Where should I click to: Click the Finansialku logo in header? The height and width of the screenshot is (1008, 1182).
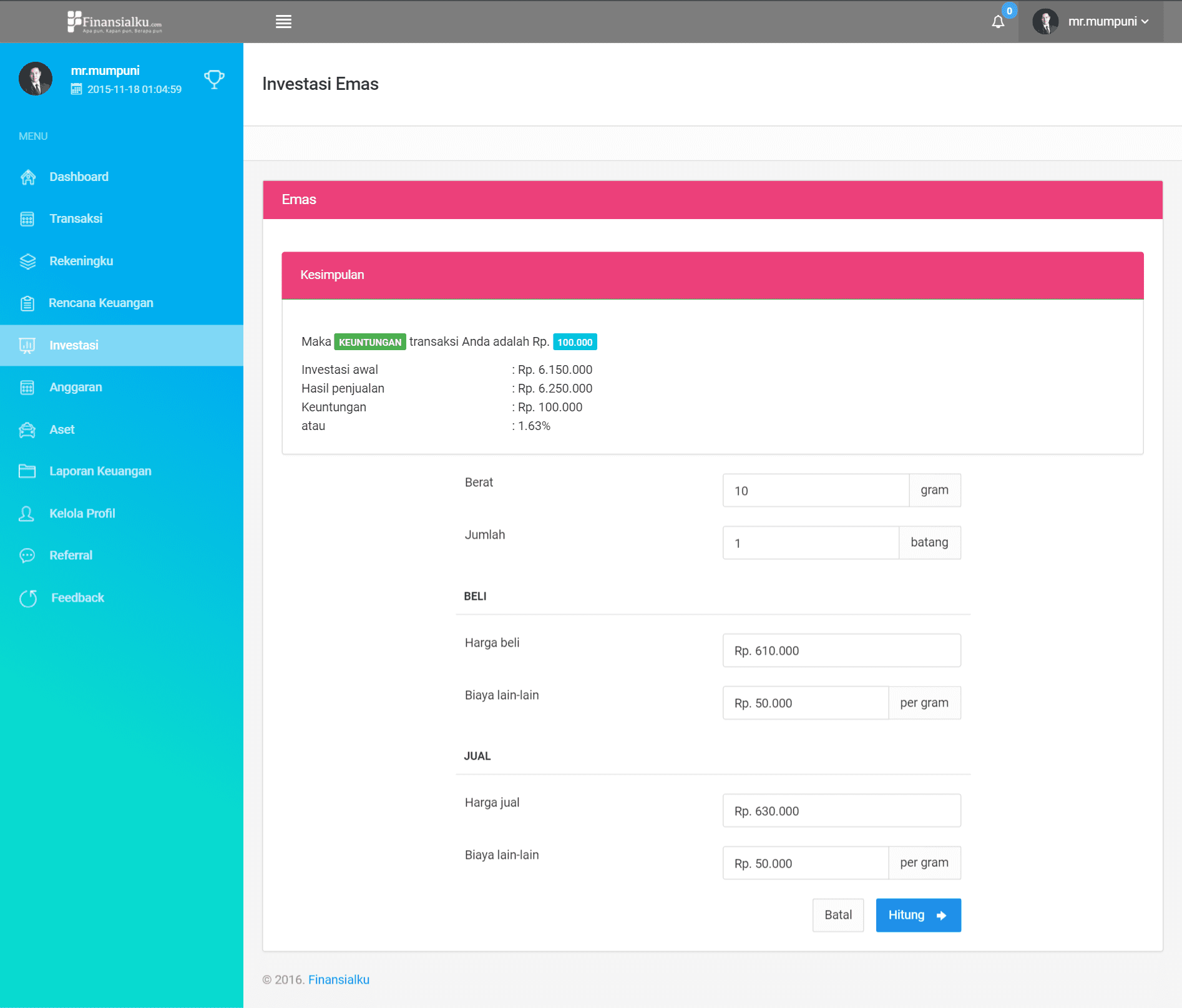(x=115, y=22)
